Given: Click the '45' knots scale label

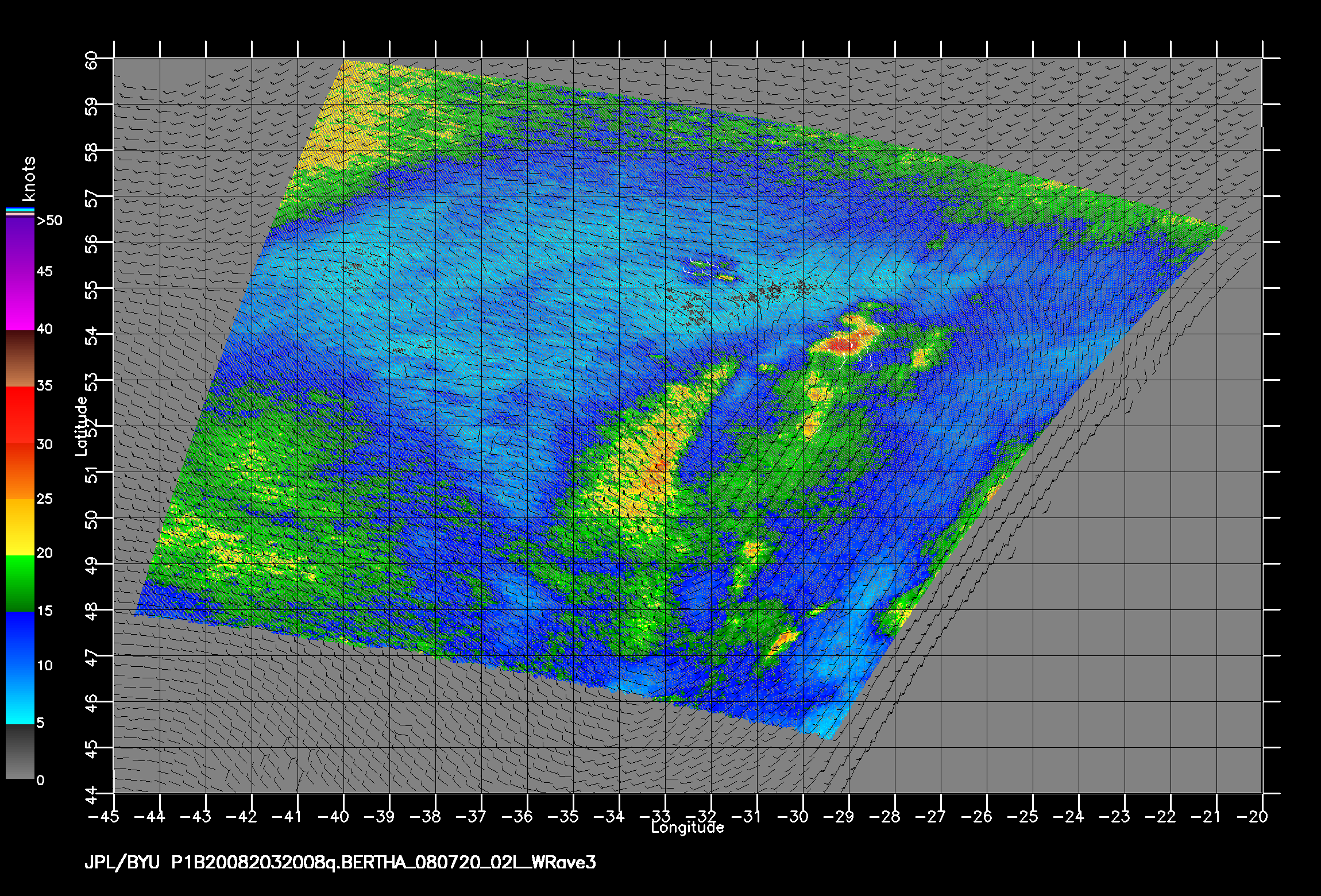Looking at the screenshot, I should 44,271.
